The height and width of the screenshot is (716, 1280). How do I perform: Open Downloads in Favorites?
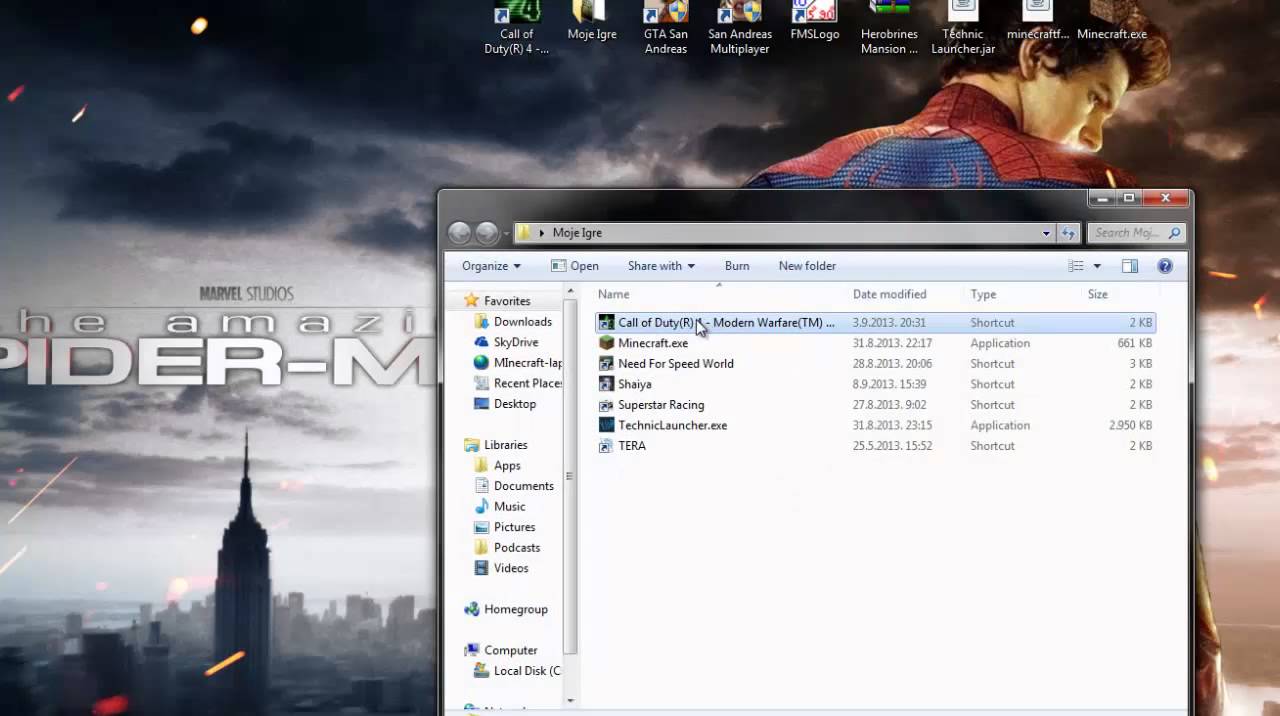point(512,322)
